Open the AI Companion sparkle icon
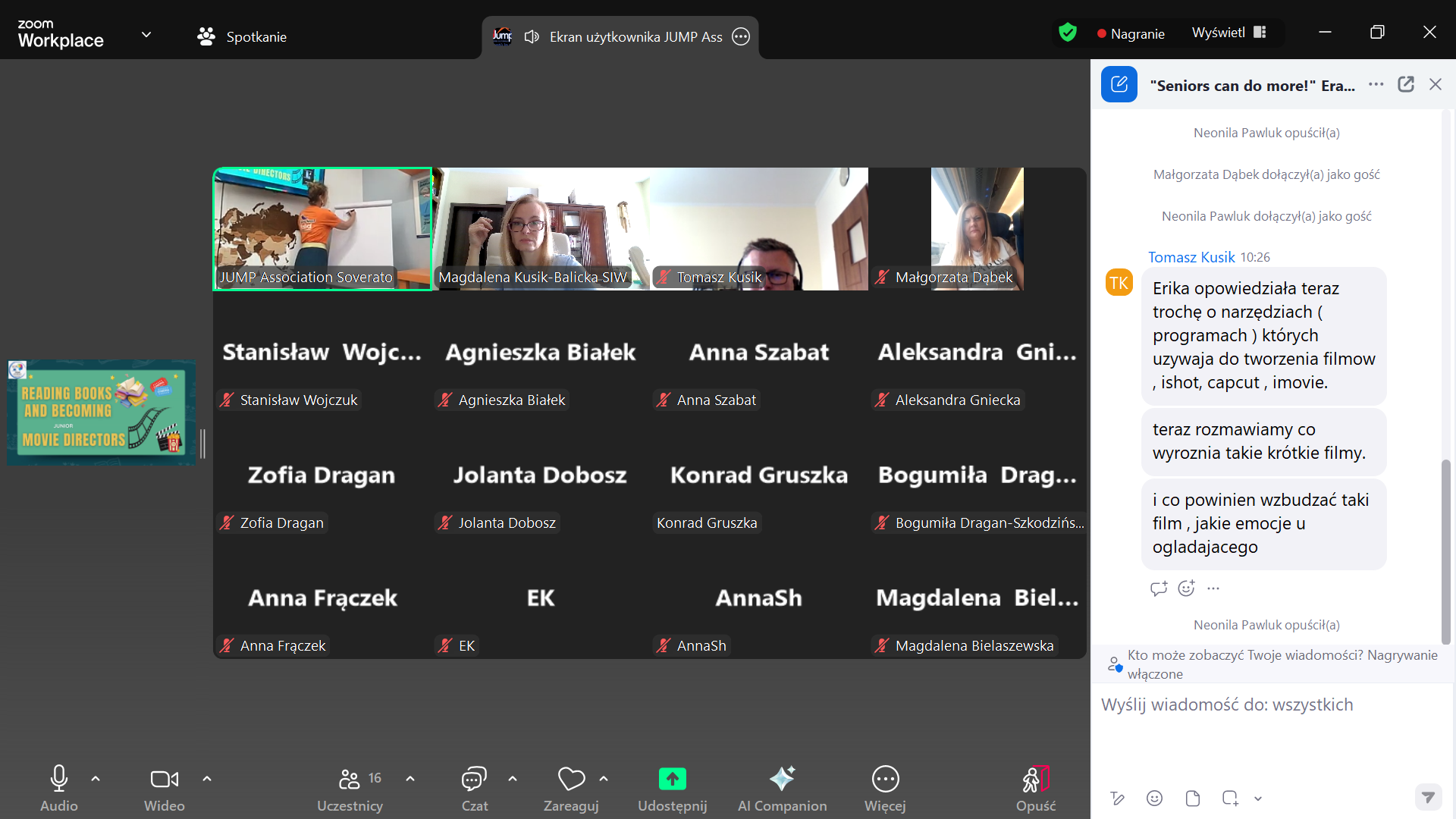 pos(782,779)
